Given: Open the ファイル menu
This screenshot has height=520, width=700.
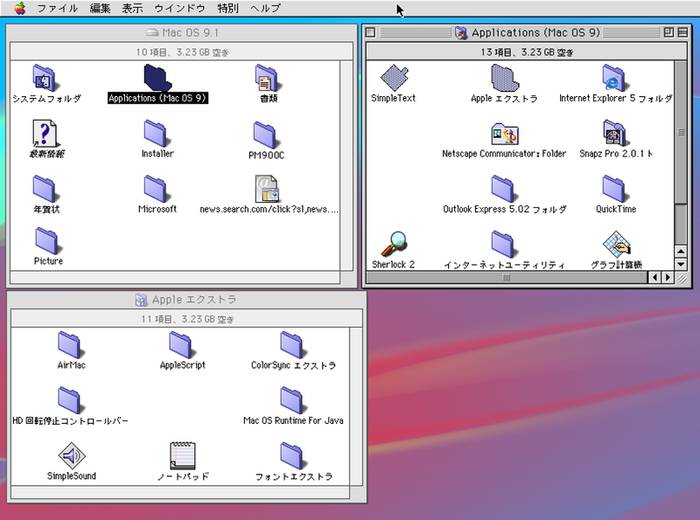Looking at the screenshot, I should coord(57,8).
